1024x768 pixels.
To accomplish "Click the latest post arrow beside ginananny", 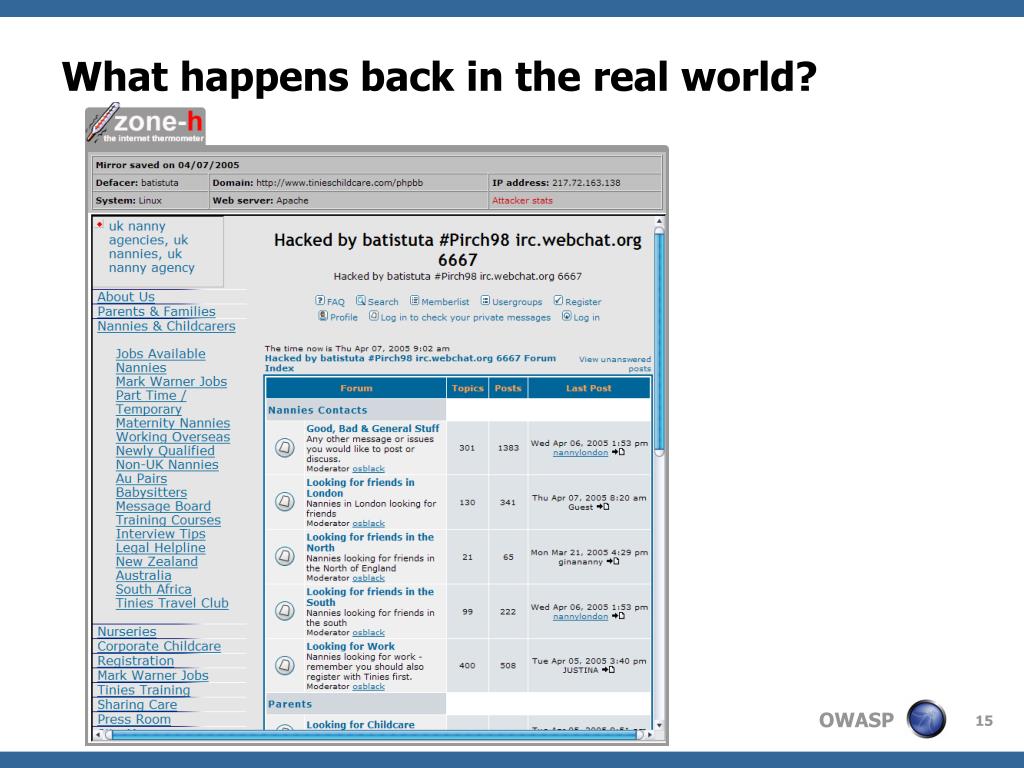I will click(x=613, y=562).
